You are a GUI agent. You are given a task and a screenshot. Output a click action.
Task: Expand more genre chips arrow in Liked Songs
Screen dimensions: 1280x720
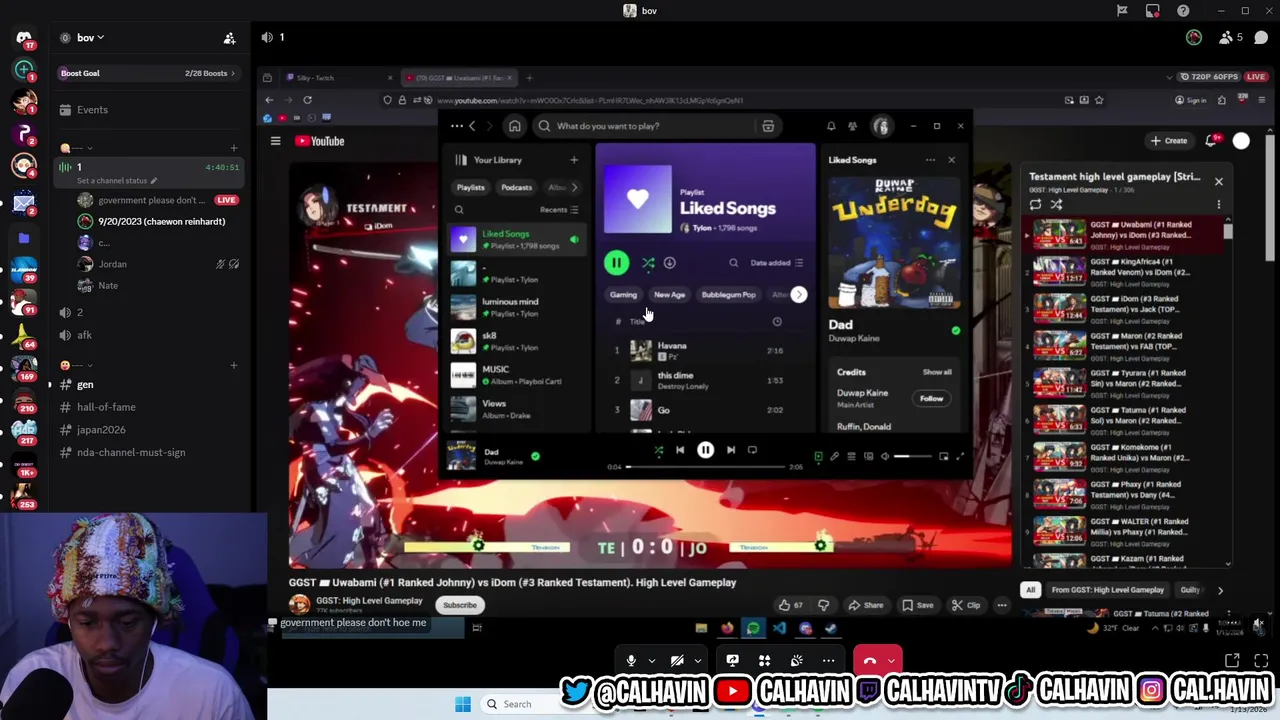799,295
